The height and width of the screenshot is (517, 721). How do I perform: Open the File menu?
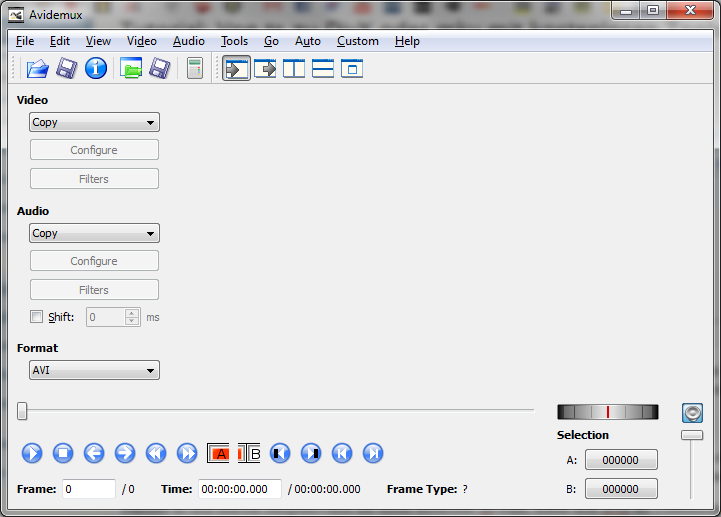point(25,41)
